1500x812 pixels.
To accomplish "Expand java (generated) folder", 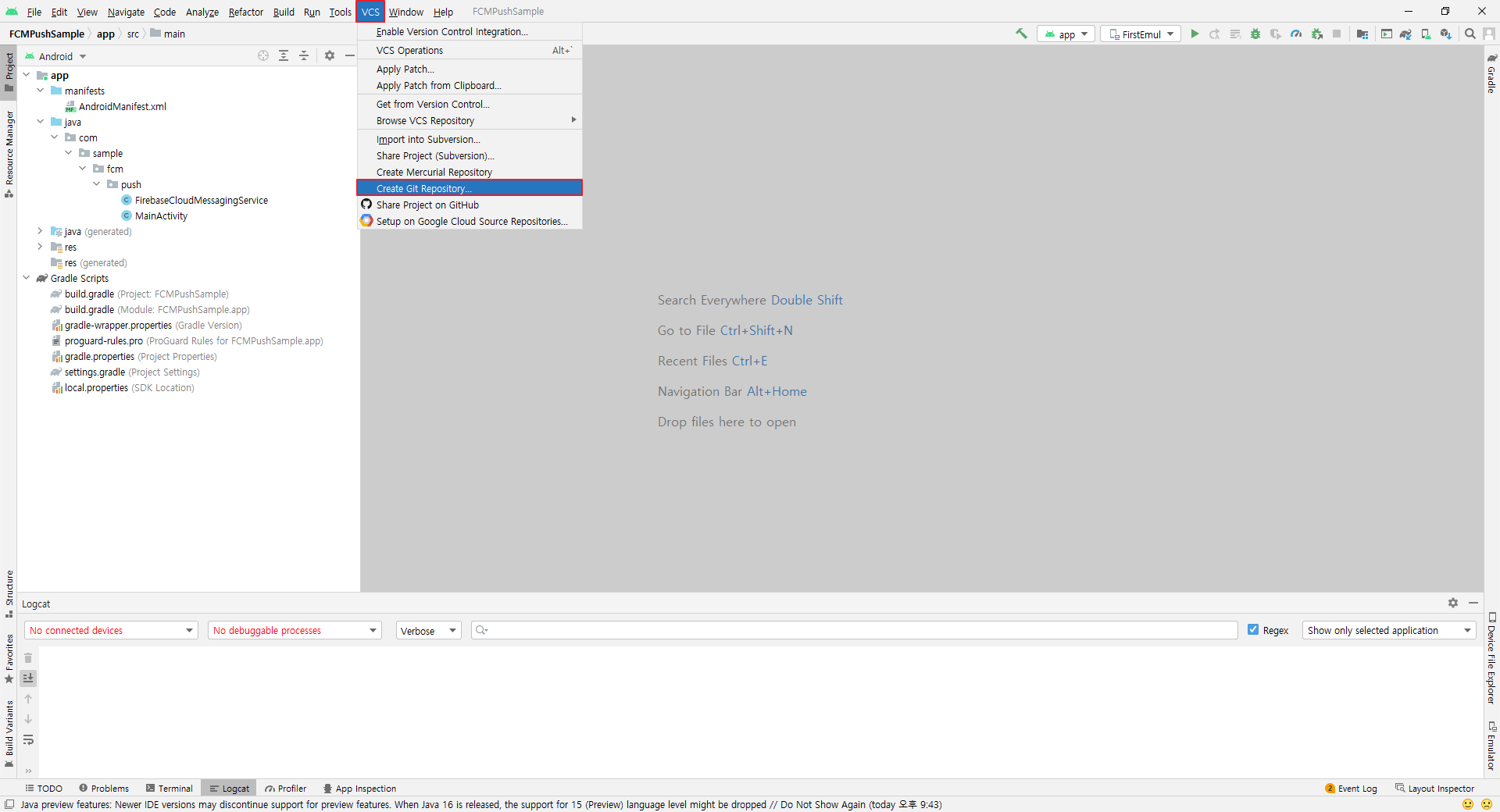I will coord(41,231).
